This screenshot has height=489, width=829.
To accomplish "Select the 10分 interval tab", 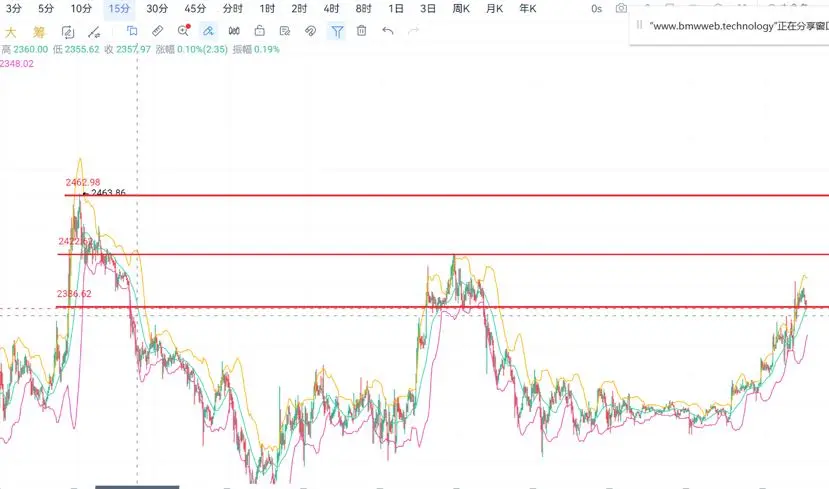I will coord(81,8).
